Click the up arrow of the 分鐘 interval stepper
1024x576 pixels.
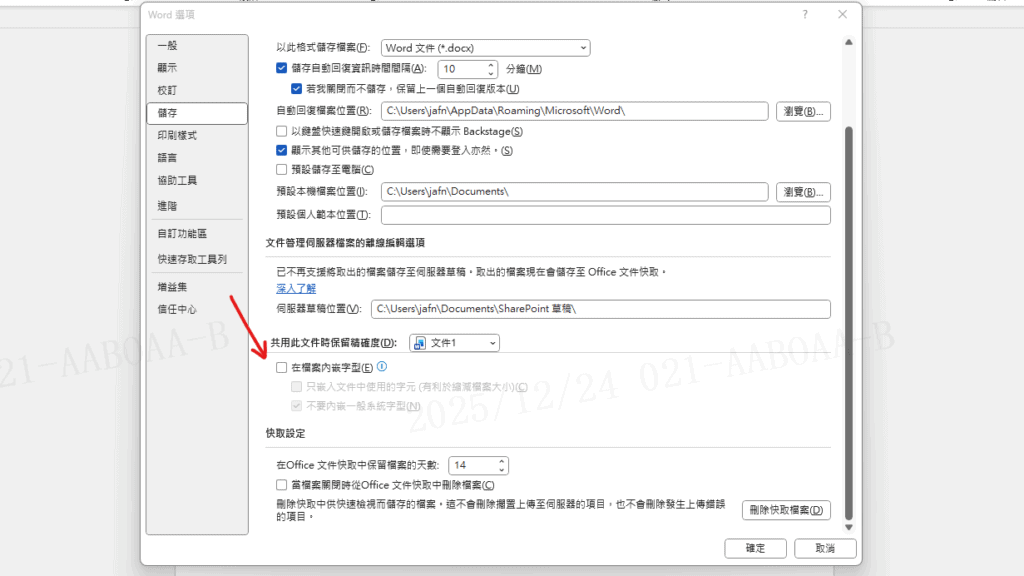491,65
